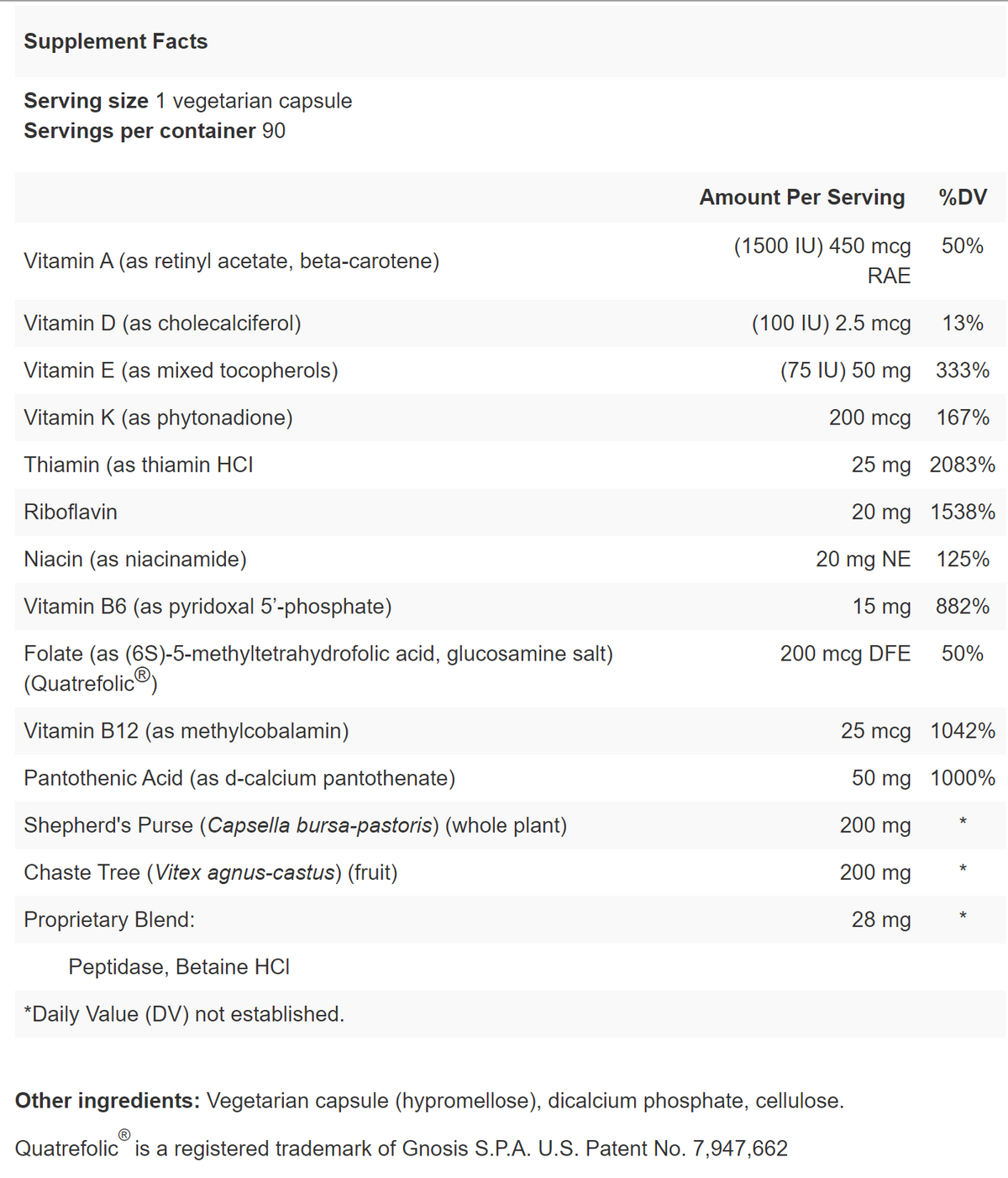1008x1178 pixels.
Task: Click Vitamin B6 pyridoxal 5'-phosphate label
Action: click(207, 607)
